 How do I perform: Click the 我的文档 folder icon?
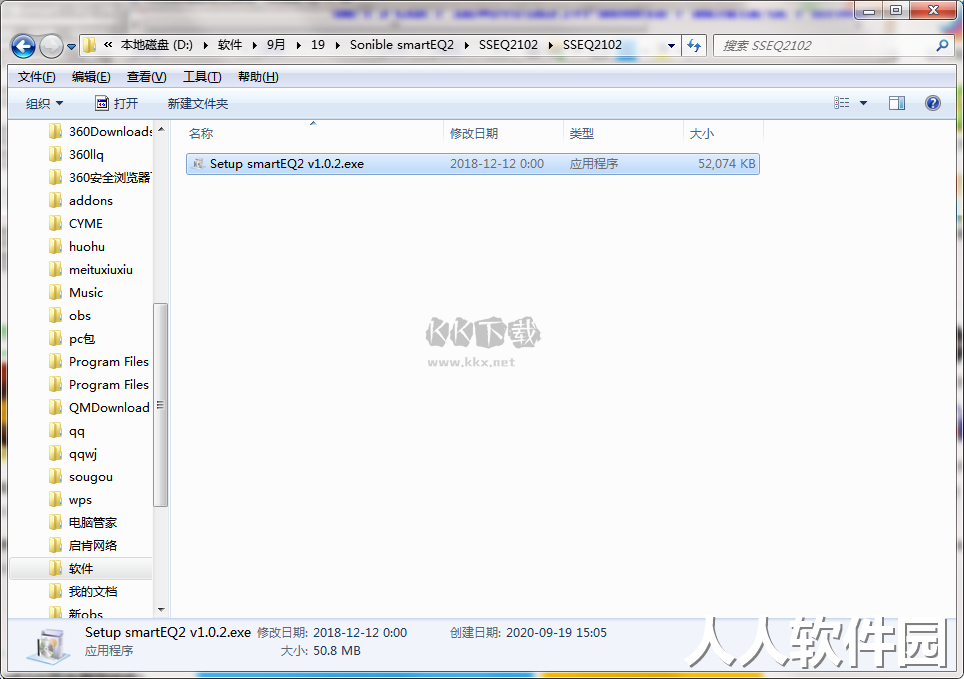click(55, 591)
